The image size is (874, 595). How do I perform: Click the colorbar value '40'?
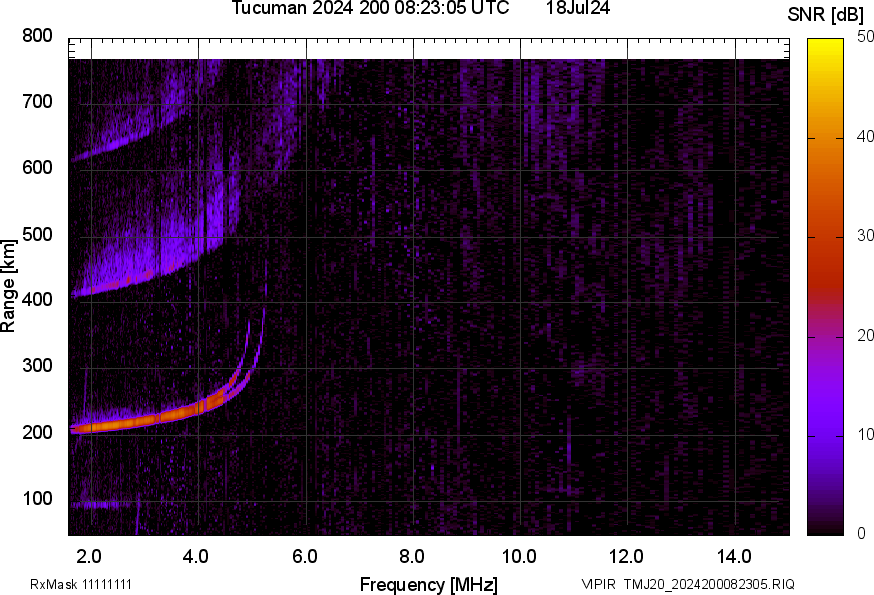click(x=865, y=136)
